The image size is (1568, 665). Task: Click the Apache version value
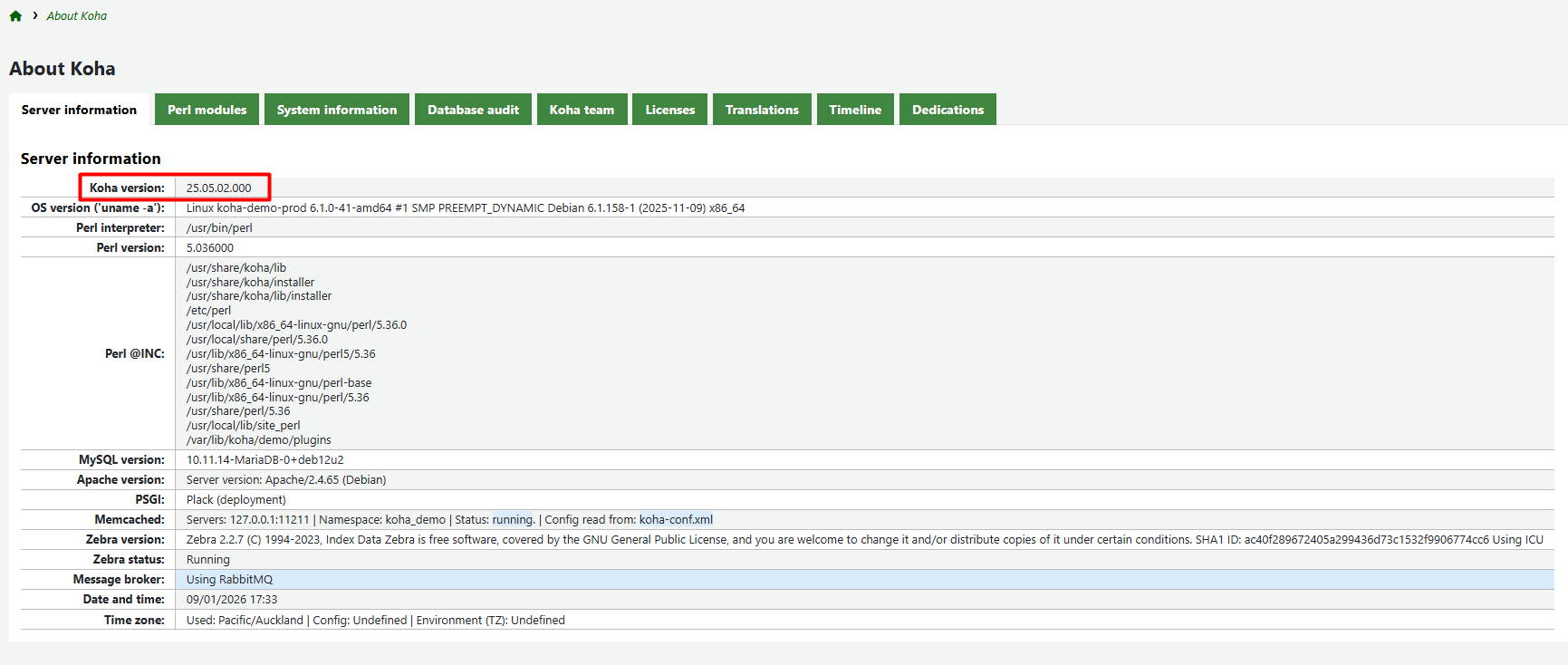point(286,479)
